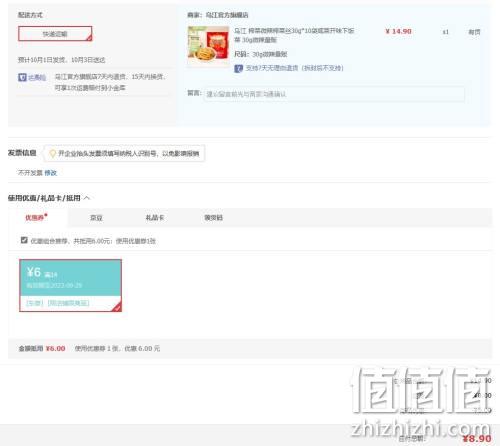The image size is (500, 446).
Task: Toggle the 优惠组合推荐 checkbox
Action: (24, 240)
